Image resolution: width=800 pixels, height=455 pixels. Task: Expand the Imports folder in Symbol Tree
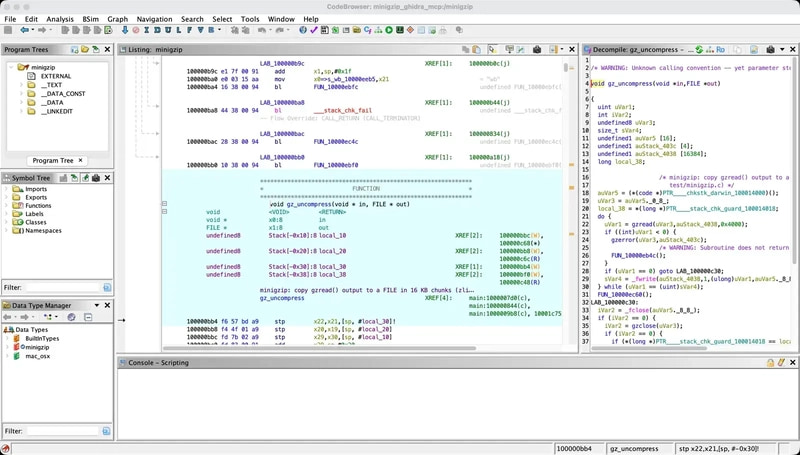(x=7, y=189)
